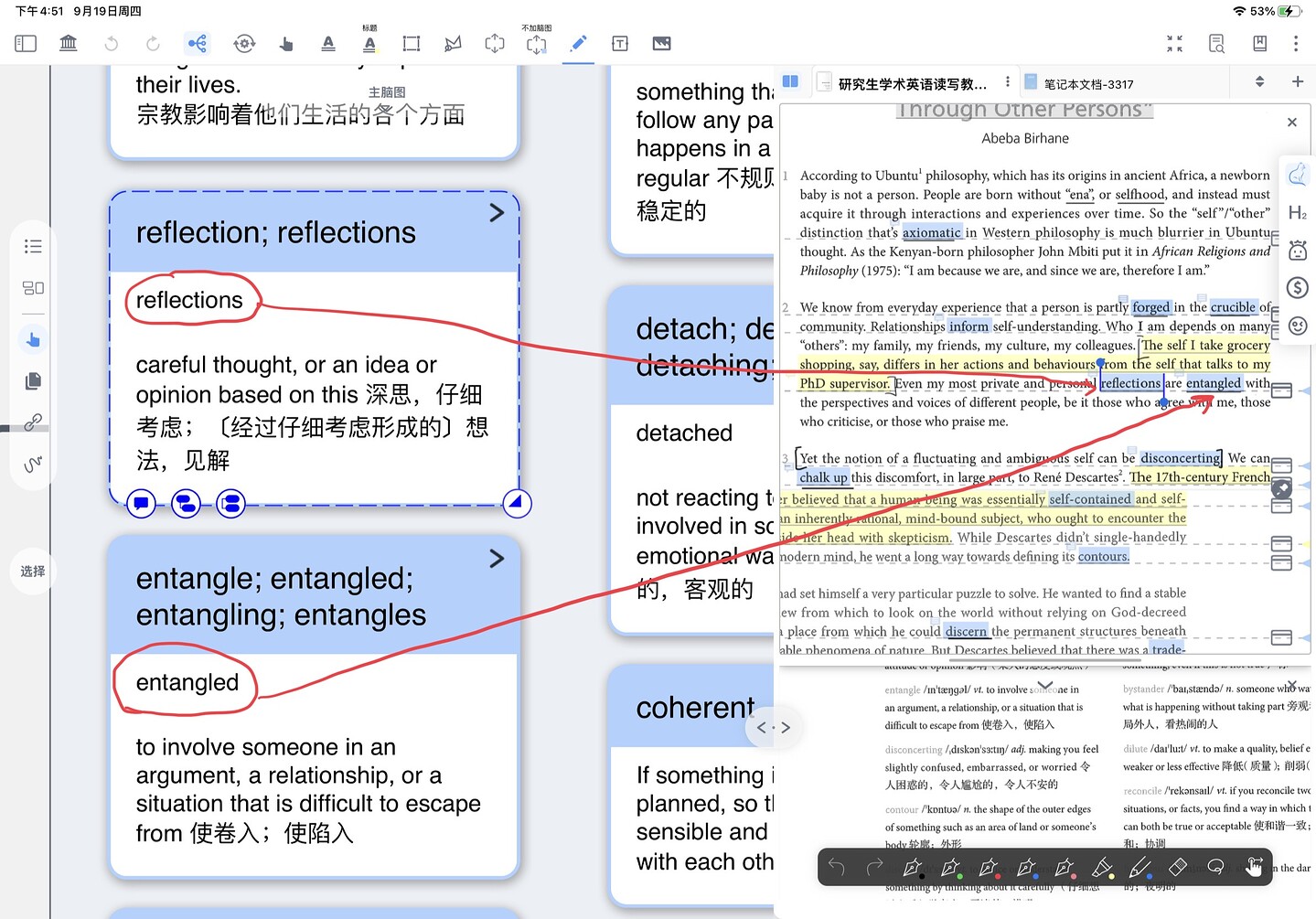Screen dimensions: 1316x919
Task: Open the robot icon in right panel
Action: tap(1297, 250)
